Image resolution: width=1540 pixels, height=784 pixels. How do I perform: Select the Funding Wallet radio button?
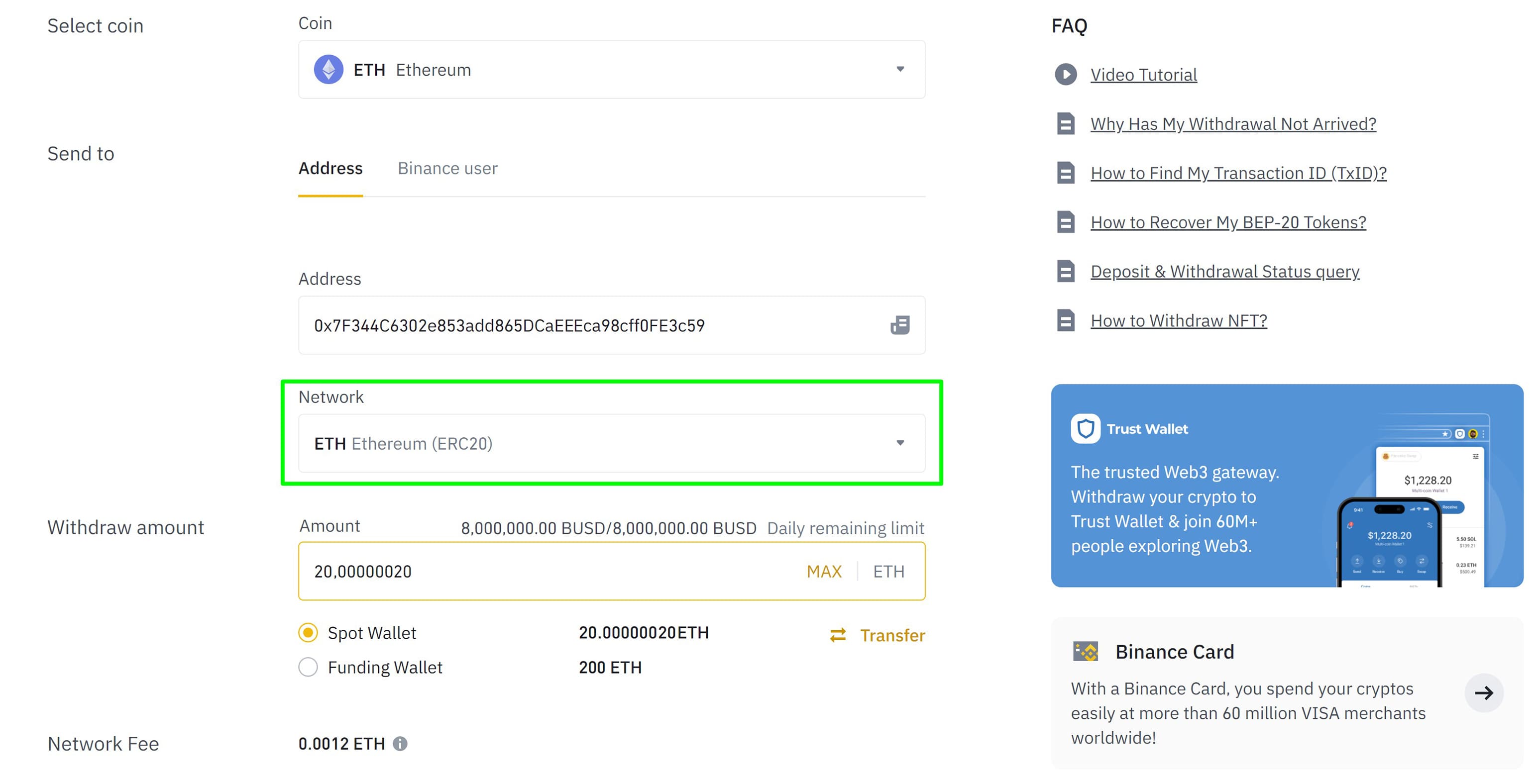[x=307, y=666]
